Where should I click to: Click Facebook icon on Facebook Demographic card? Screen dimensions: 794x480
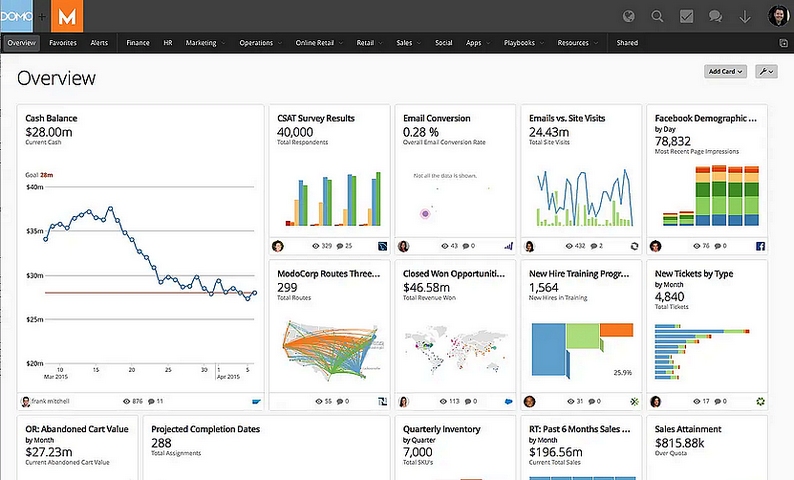pyautogui.click(x=760, y=246)
